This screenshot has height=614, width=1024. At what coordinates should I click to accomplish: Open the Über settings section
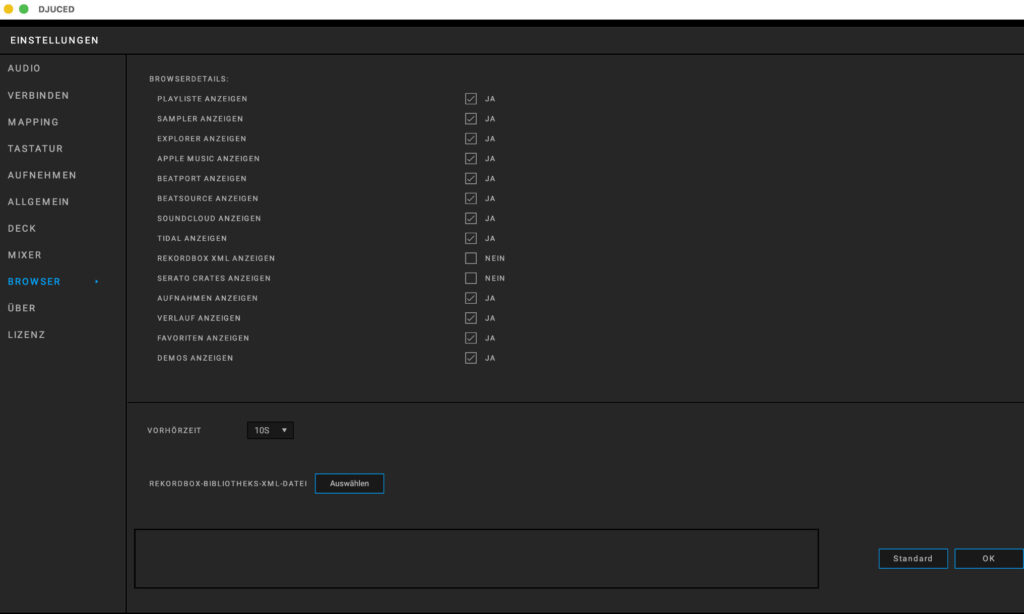coord(22,308)
